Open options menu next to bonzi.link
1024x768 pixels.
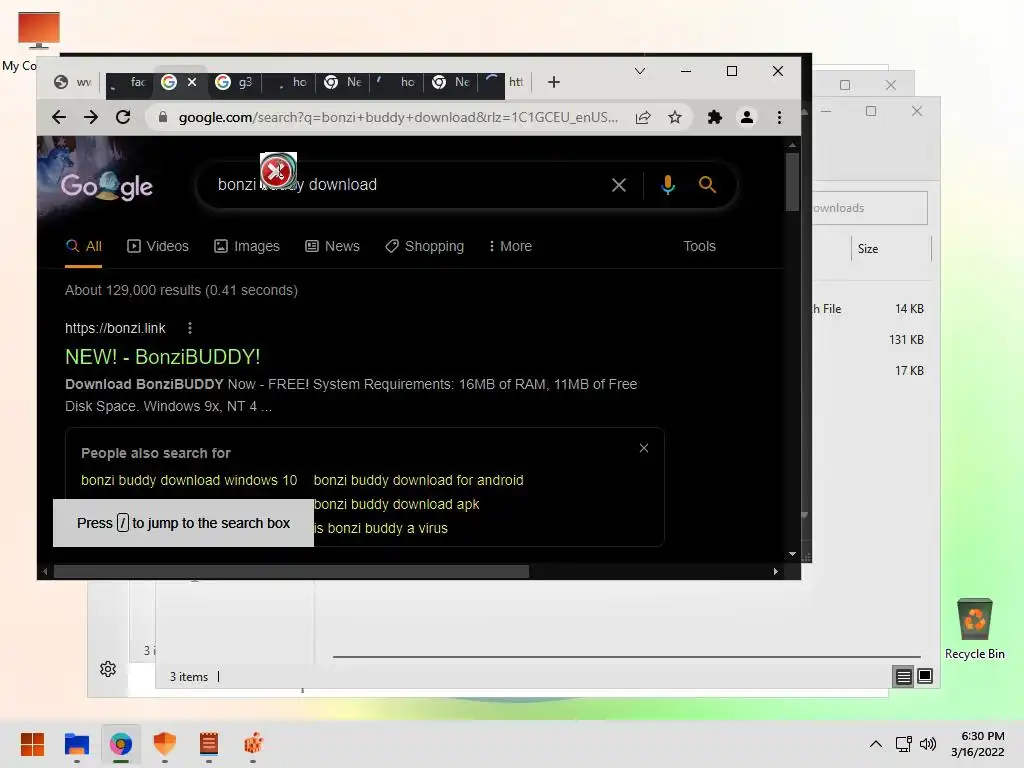[190, 328]
